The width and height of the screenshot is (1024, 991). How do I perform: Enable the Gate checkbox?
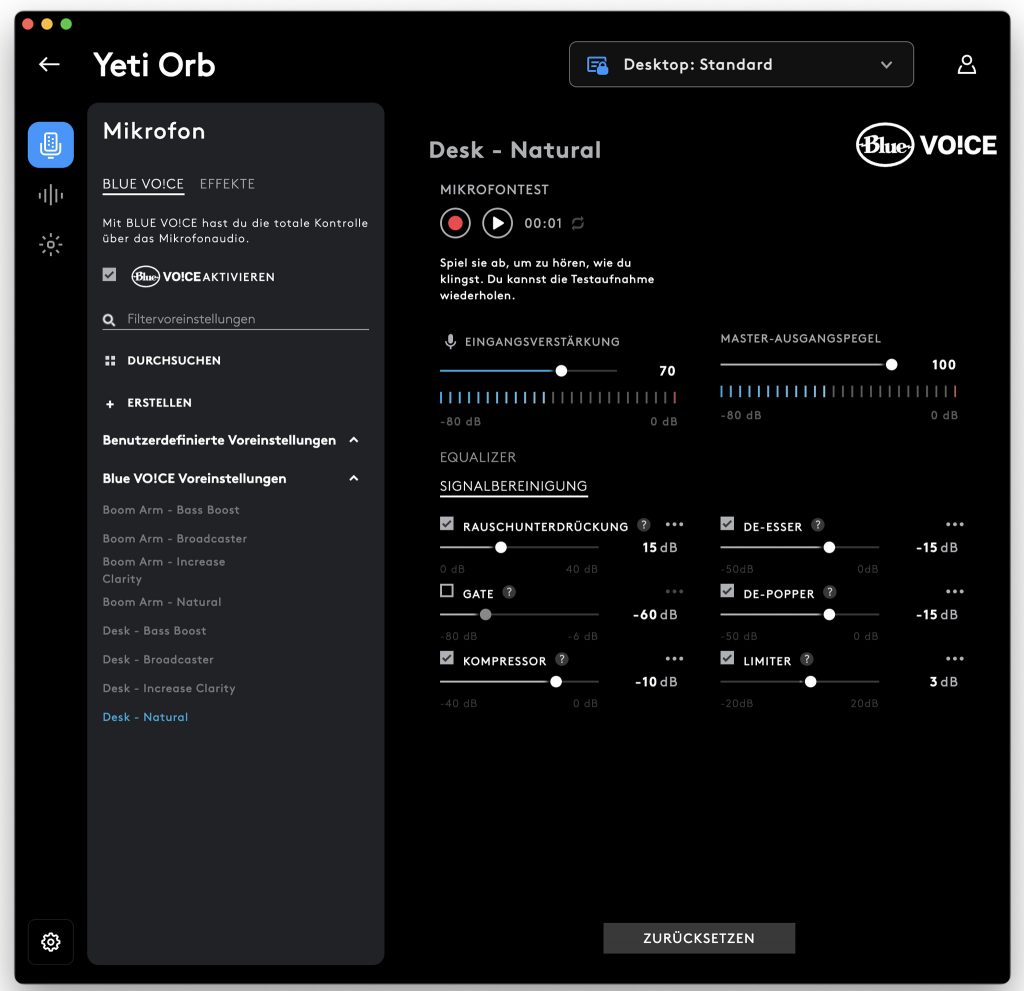447,591
